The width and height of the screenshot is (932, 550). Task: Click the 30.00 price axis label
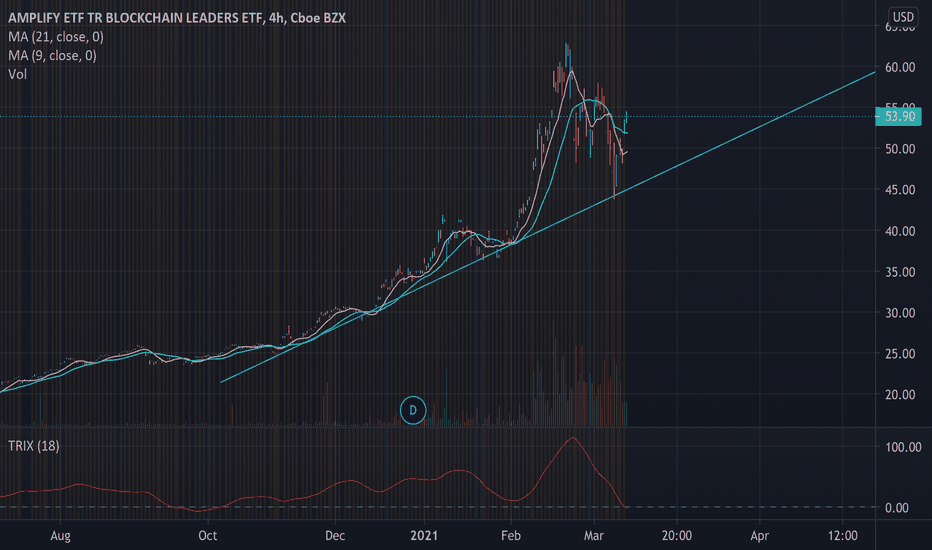(900, 313)
